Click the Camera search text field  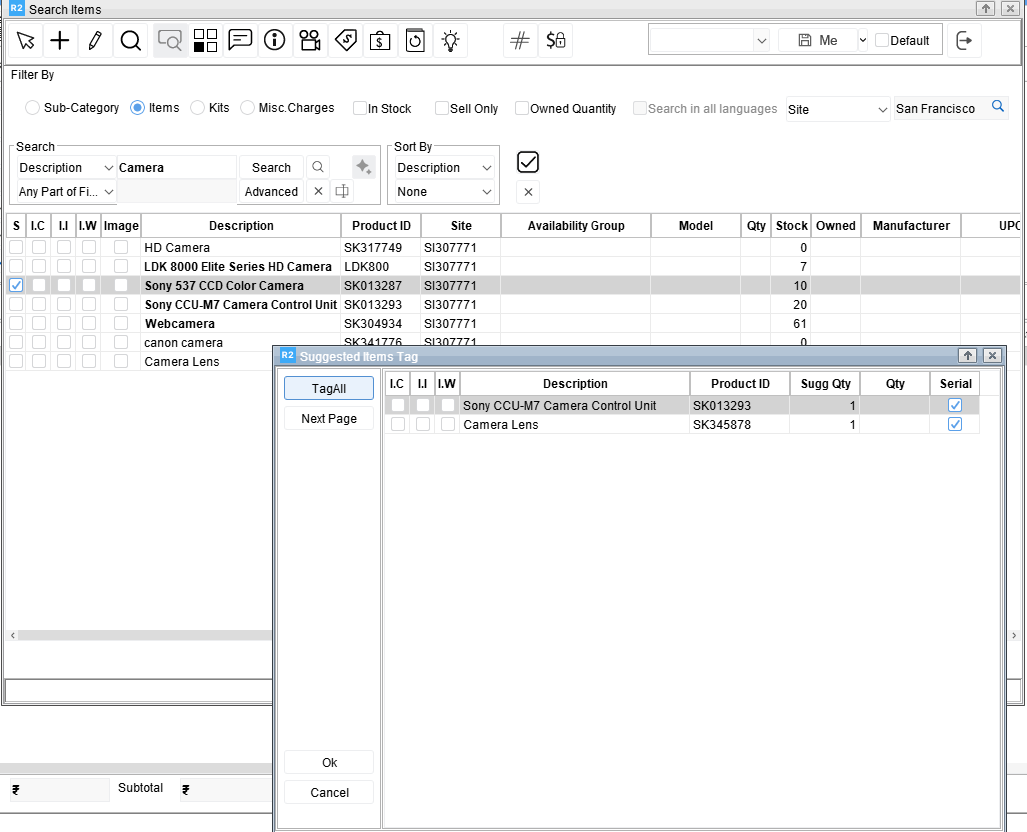[x=176, y=168]
